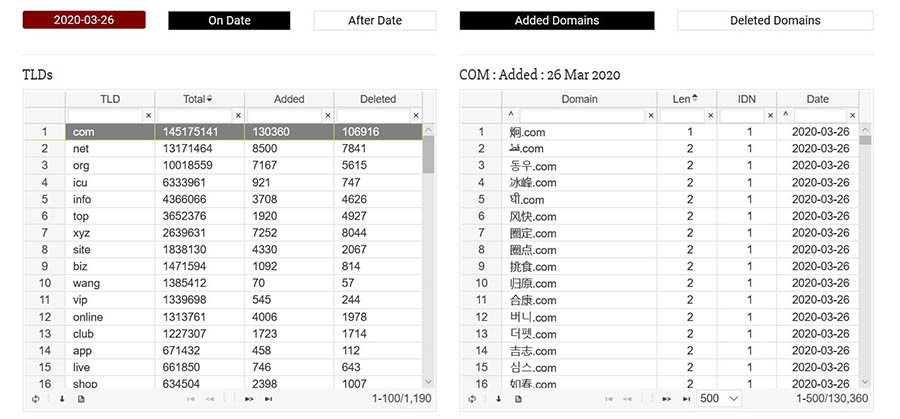Go to previous page of TLDs table
Screen dimensions: 900x419
[210, 399]
